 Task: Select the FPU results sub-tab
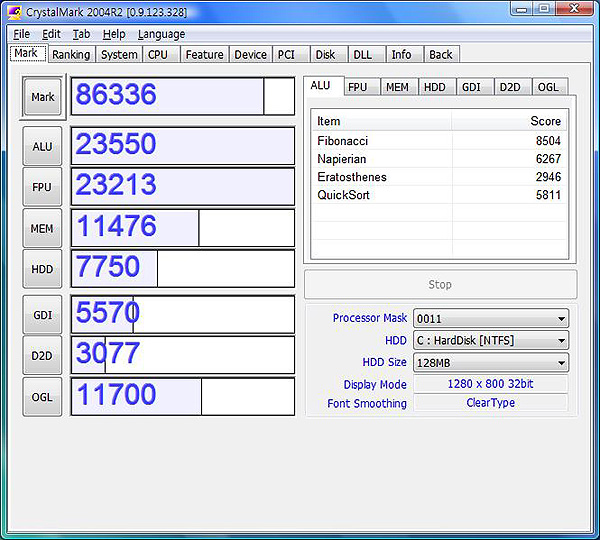[x=362, y=87]
